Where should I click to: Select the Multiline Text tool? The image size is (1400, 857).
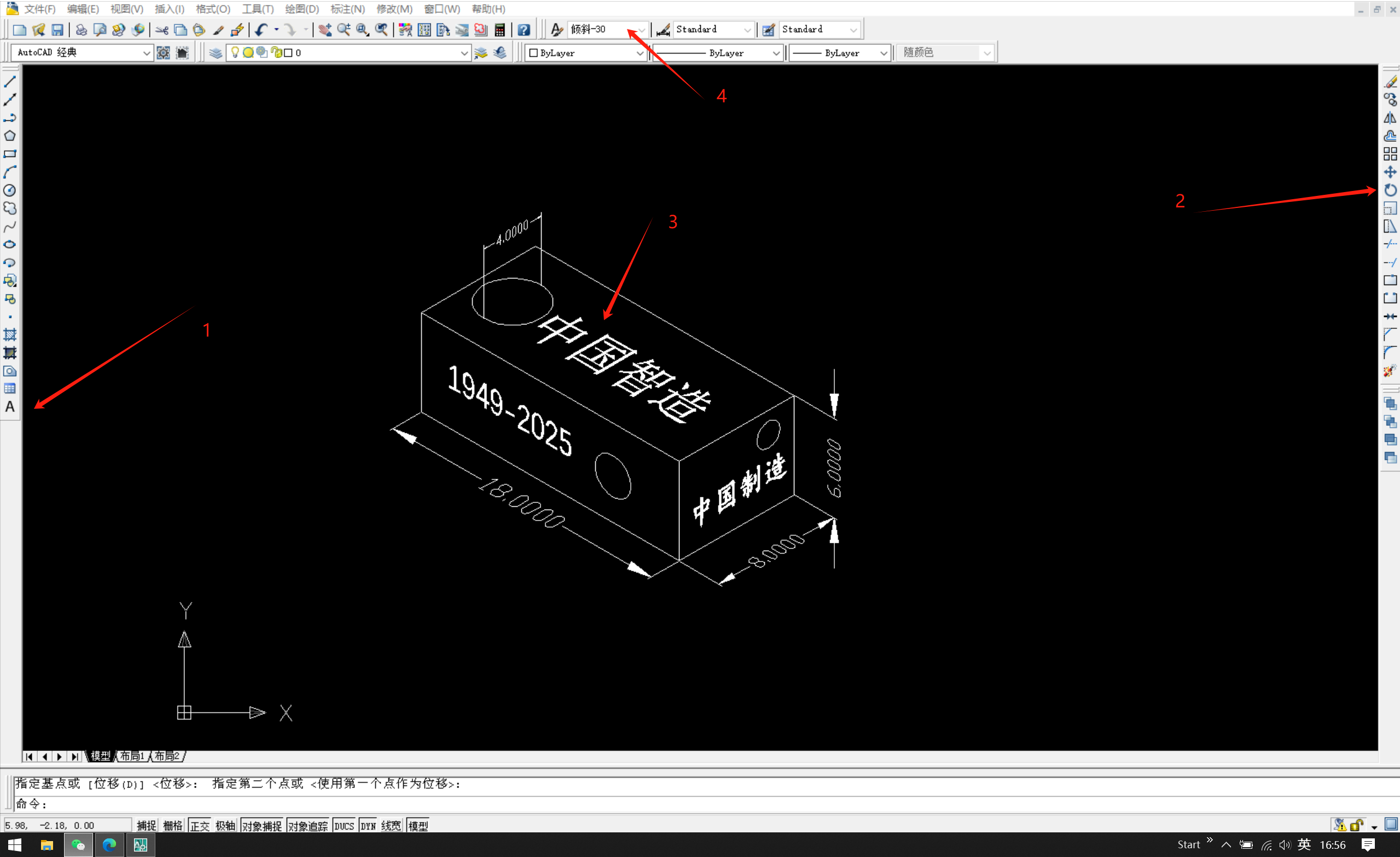point(10,407)
